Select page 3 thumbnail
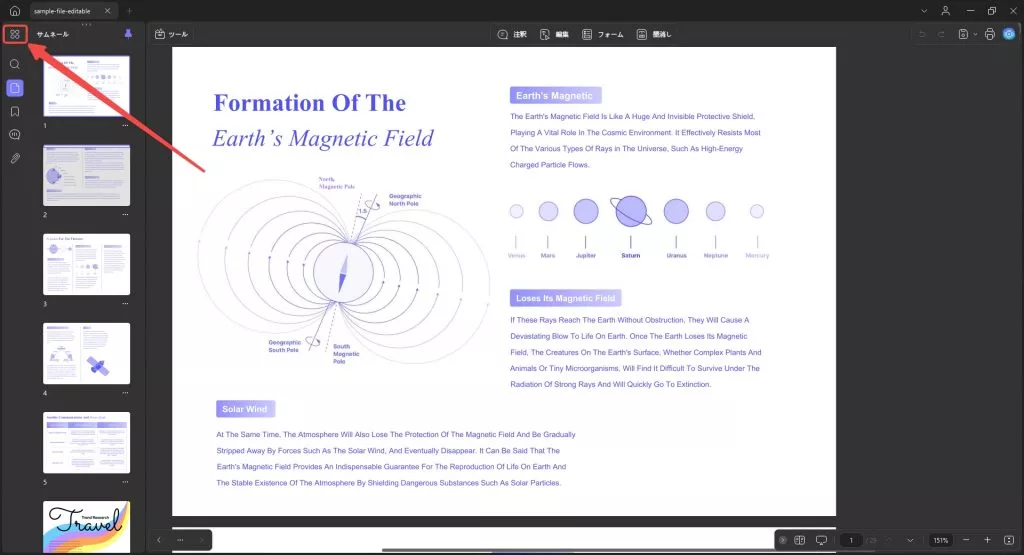 (86, 264)
